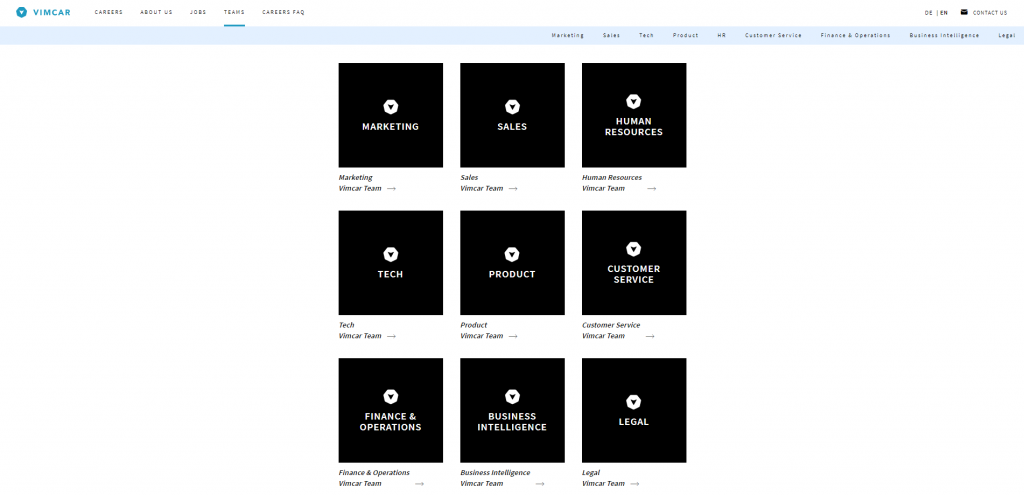
Task: Jump to Finance & Operations in subnav
Action: point(856,35)
